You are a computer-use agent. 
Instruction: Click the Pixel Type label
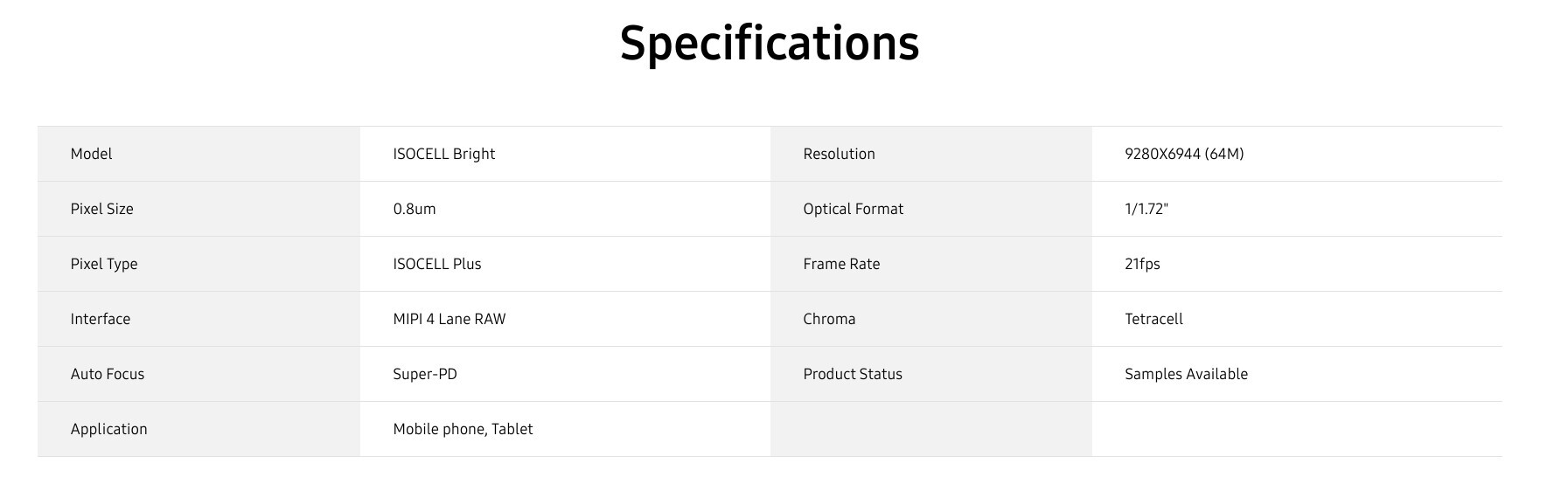pyautogui.click(x=104, y=264)
